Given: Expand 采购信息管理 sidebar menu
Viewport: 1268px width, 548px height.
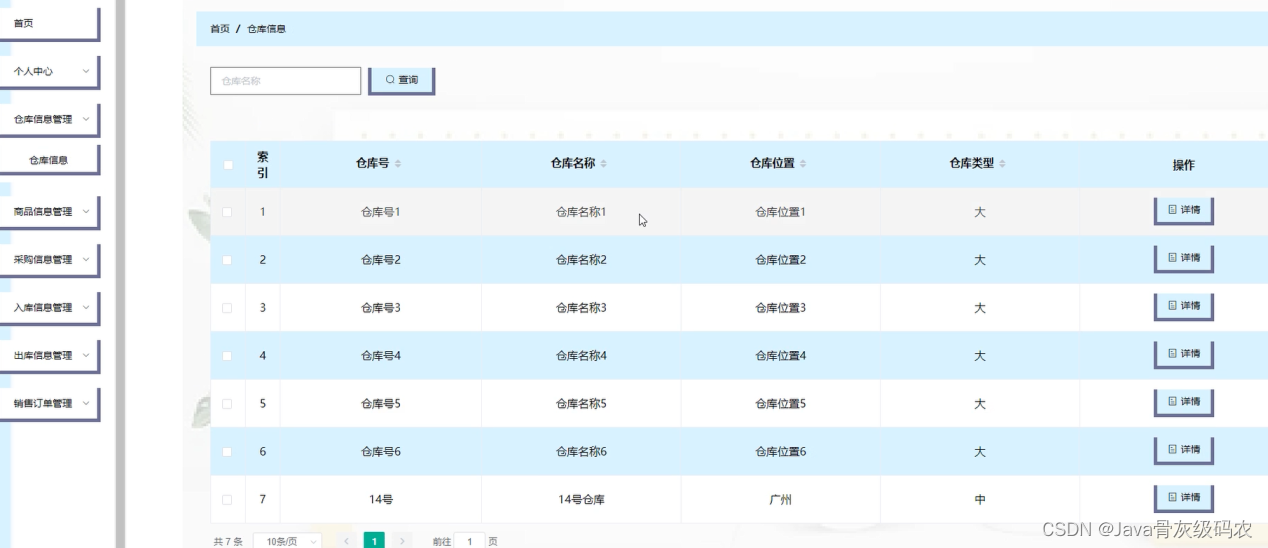Looking at the screenshot, I should pyautogui.click(x=50, y=260).
